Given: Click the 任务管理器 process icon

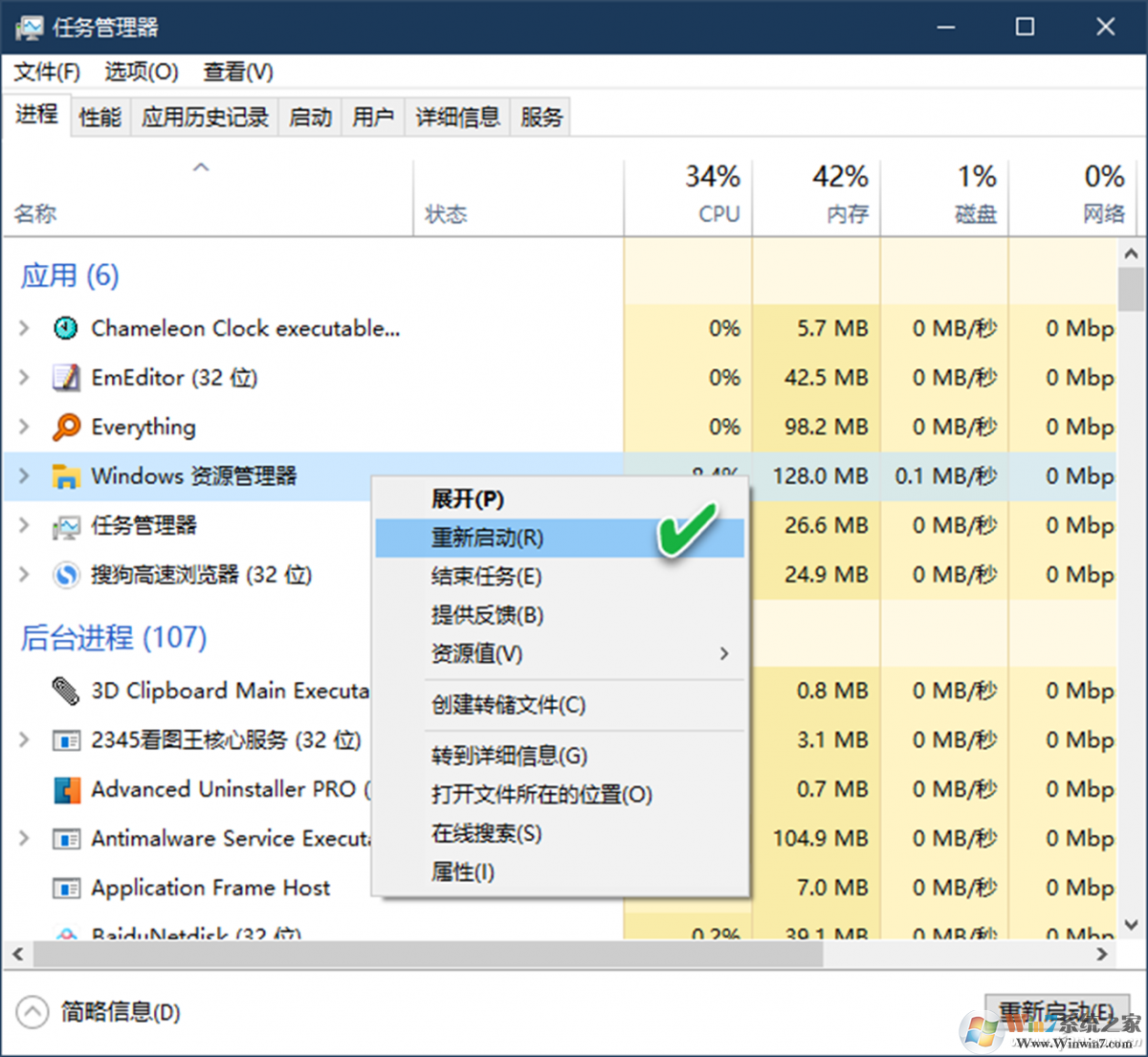Looking at the screenshot, I should (65, 526).
